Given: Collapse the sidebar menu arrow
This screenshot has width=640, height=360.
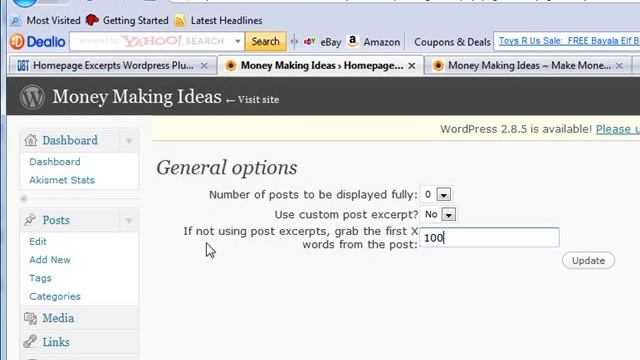Looking at the screenshot, I should click(23, 199).
